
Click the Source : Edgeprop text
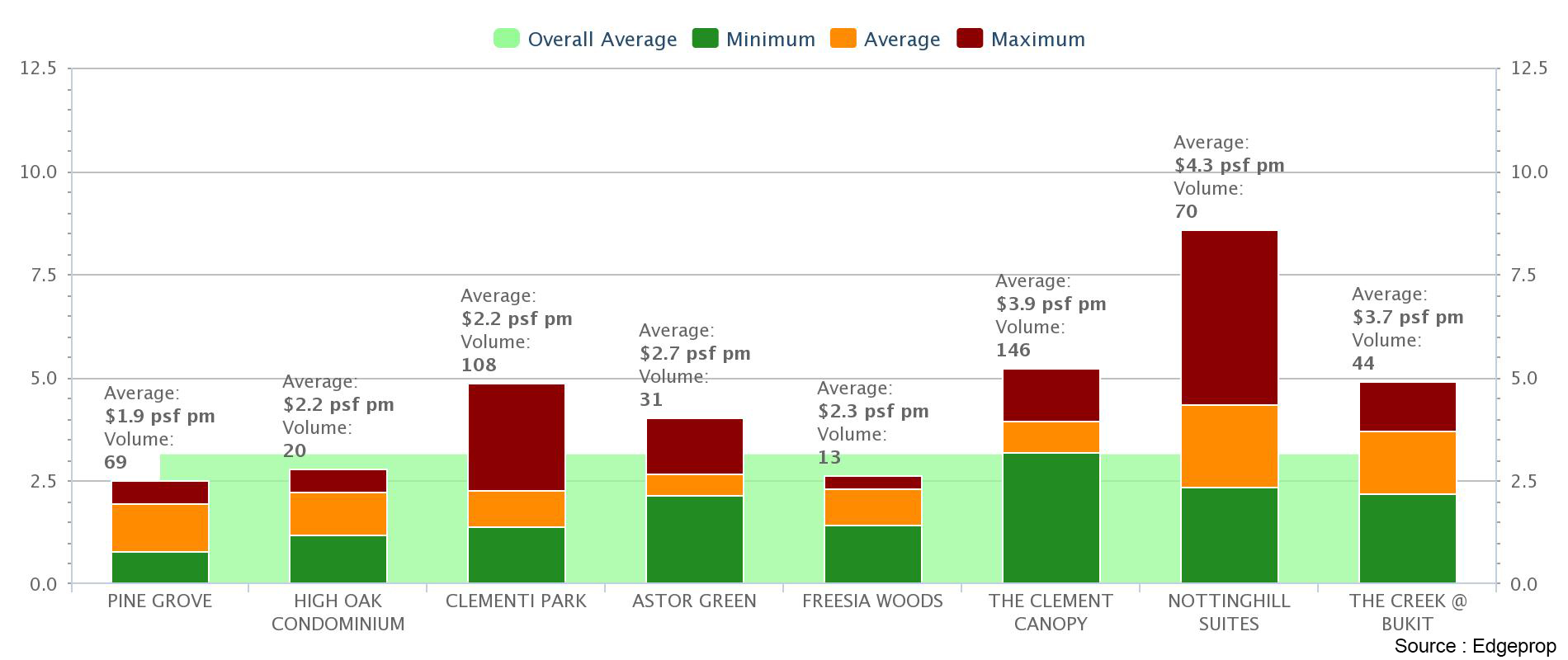tap(1474, 646)
